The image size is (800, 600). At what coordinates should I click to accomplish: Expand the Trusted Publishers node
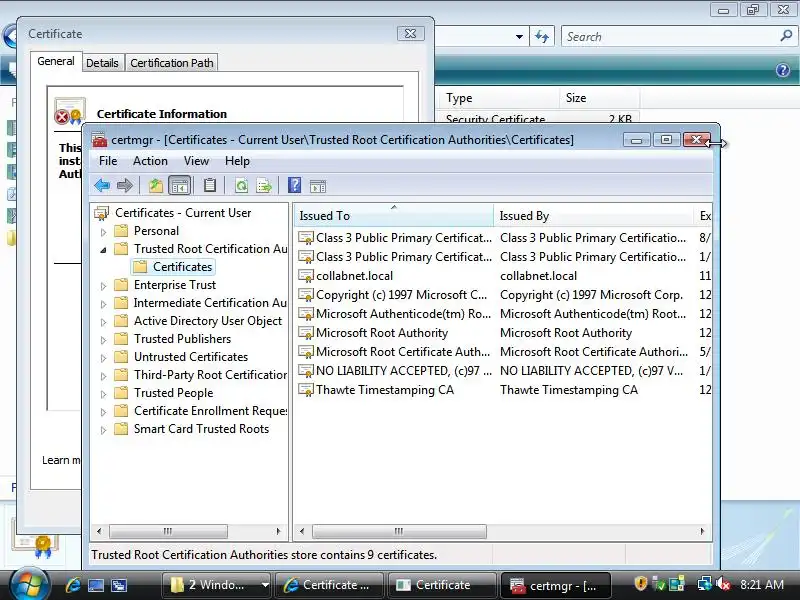pos(103,340)
